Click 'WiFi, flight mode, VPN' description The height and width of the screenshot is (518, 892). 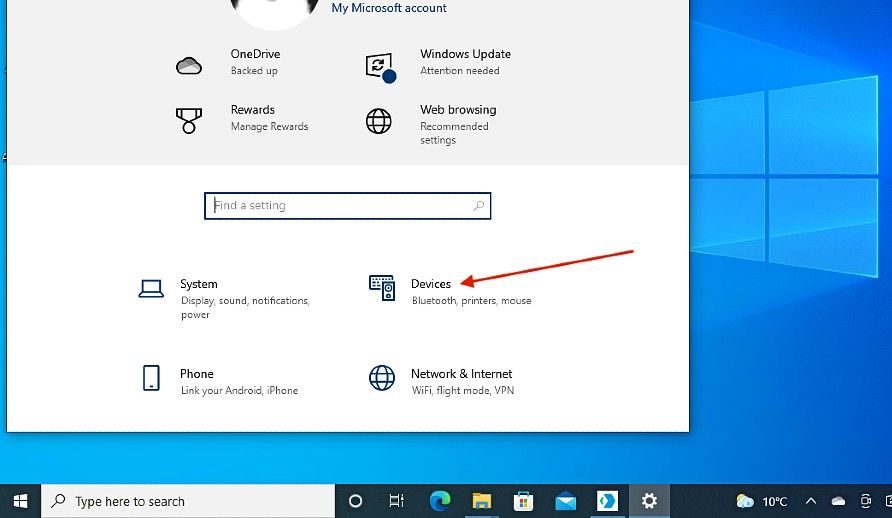(x=462, y=390)
